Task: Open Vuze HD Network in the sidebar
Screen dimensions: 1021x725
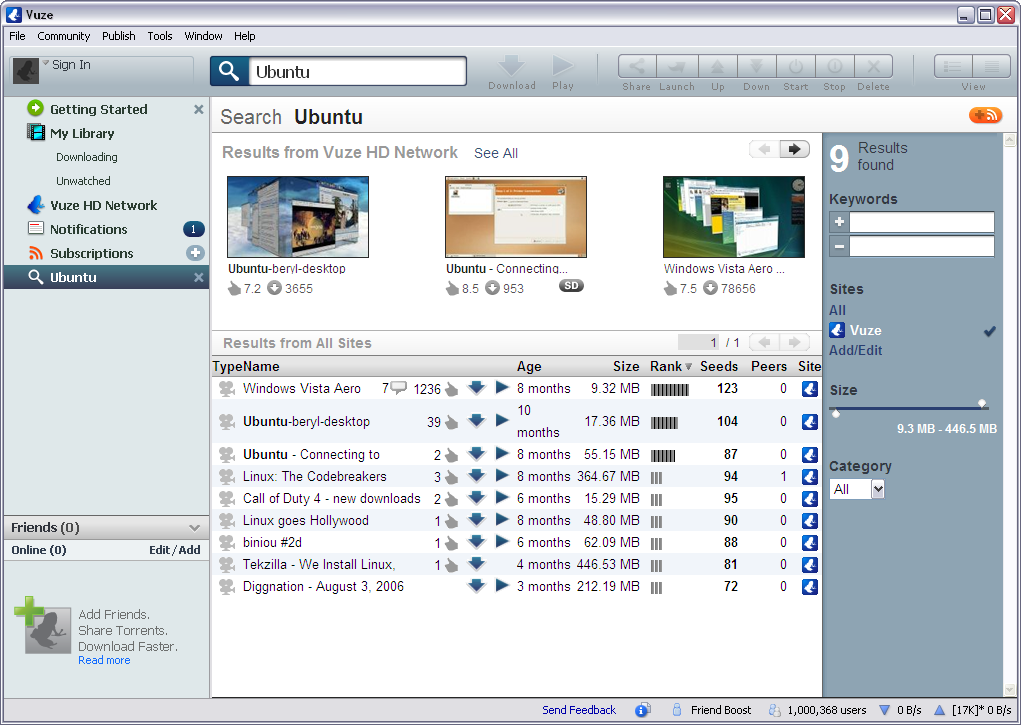Action: 104,205
